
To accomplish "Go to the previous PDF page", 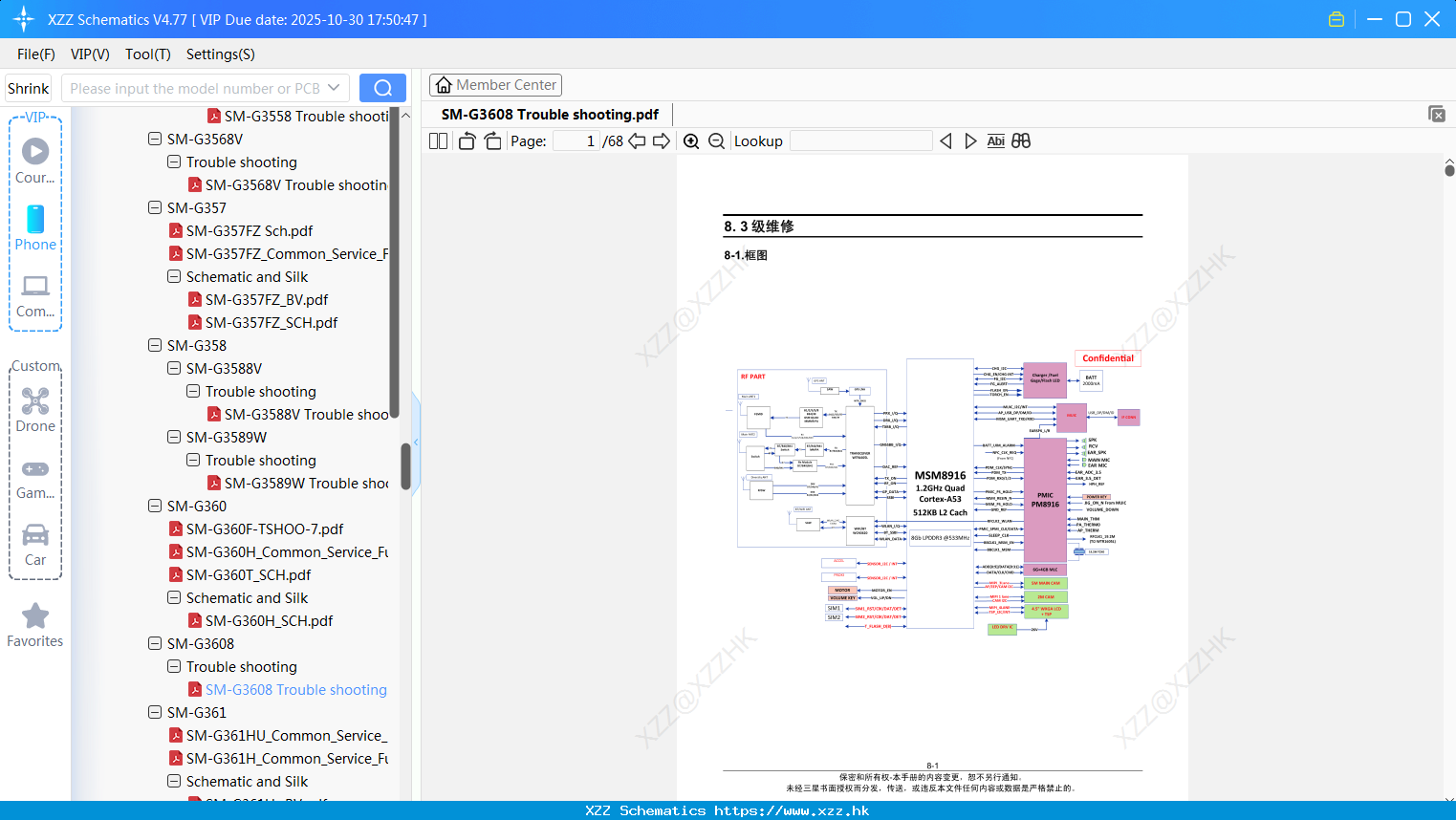I will coord(637,141).
